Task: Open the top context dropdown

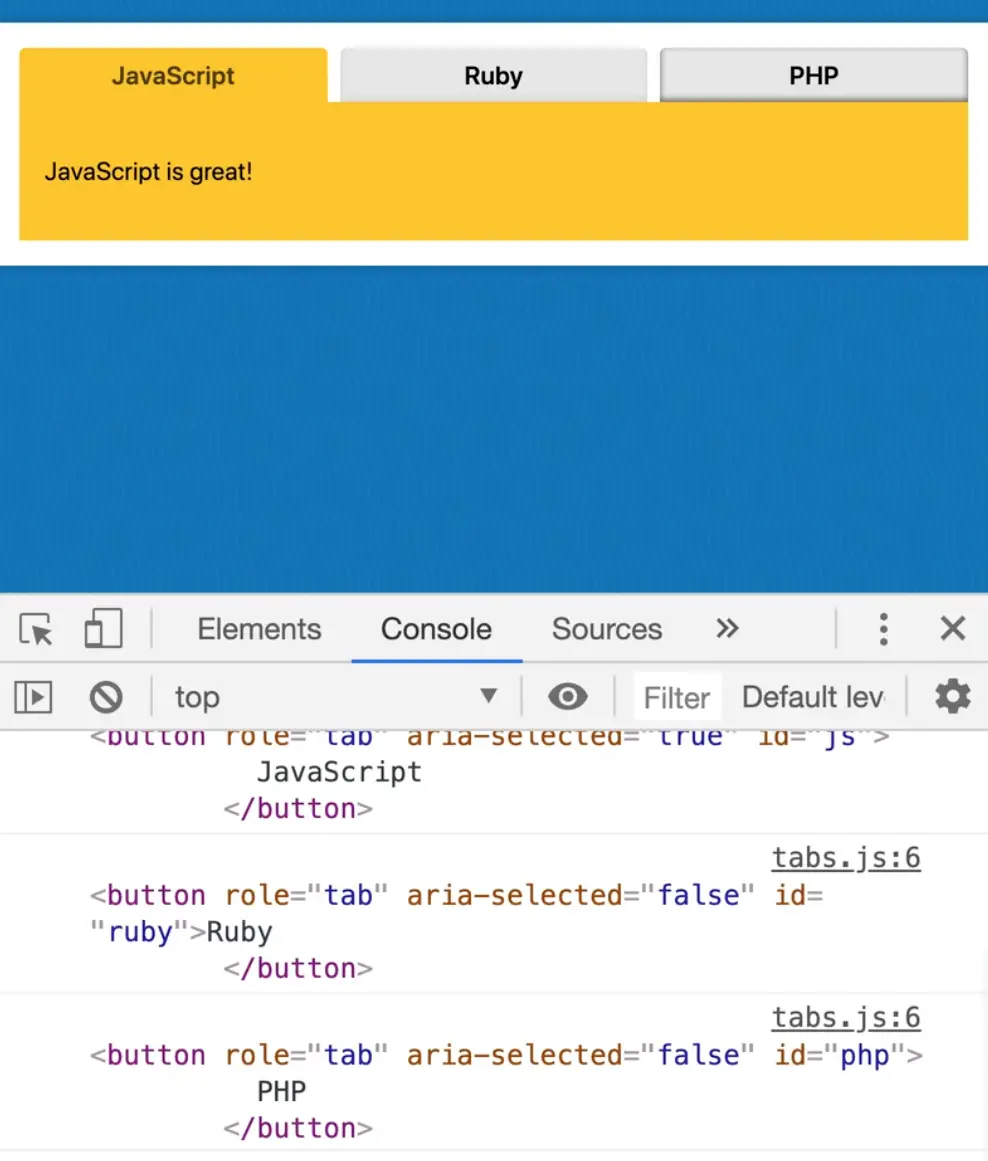Action: (335, 697)
